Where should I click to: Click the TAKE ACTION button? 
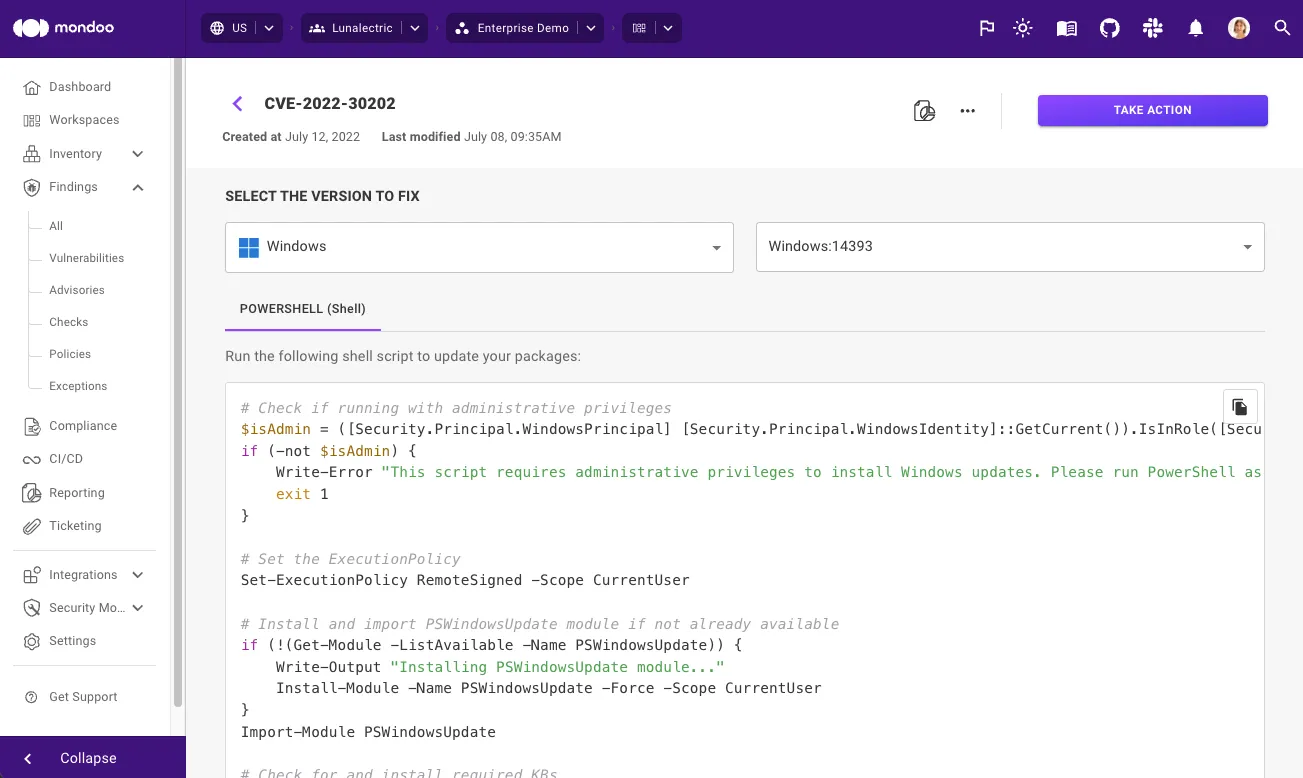[x=1153, y=110]
